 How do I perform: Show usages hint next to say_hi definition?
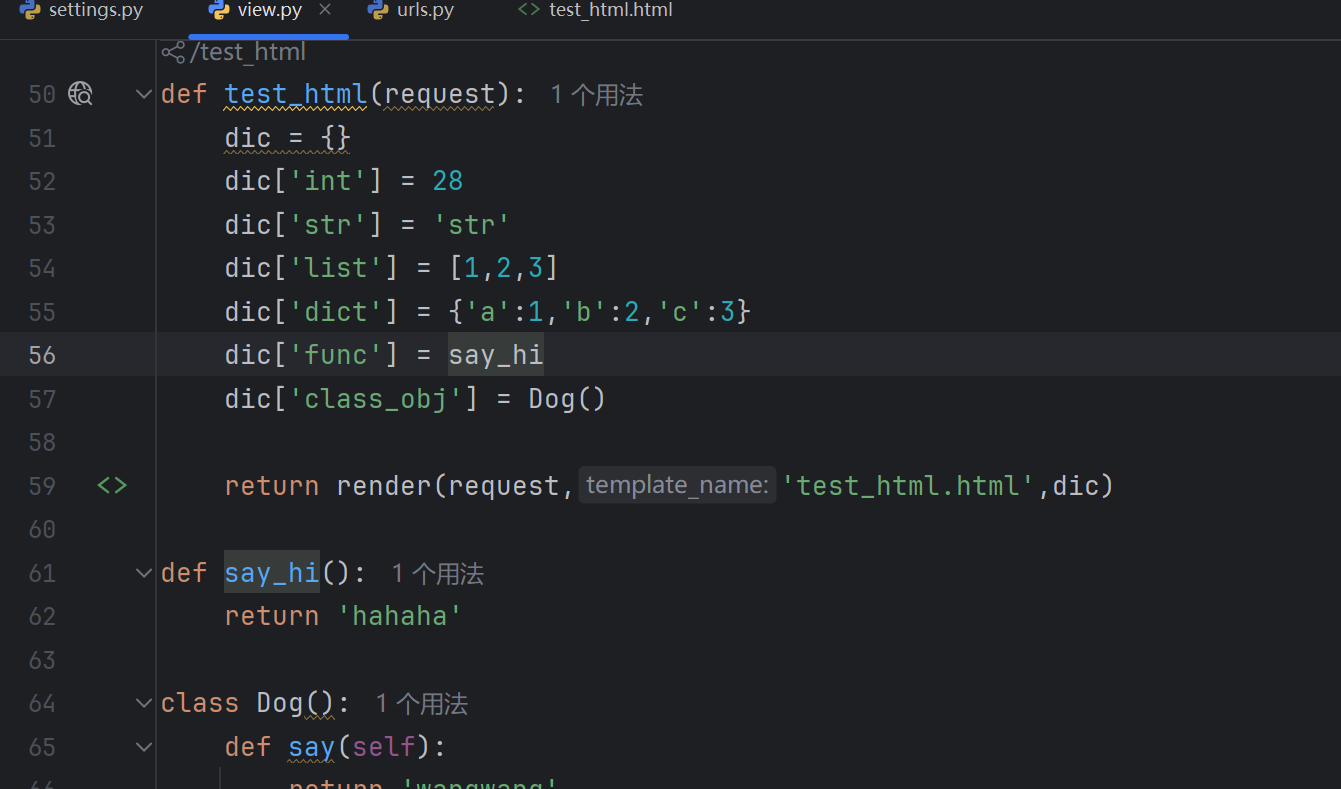[437, 574]
